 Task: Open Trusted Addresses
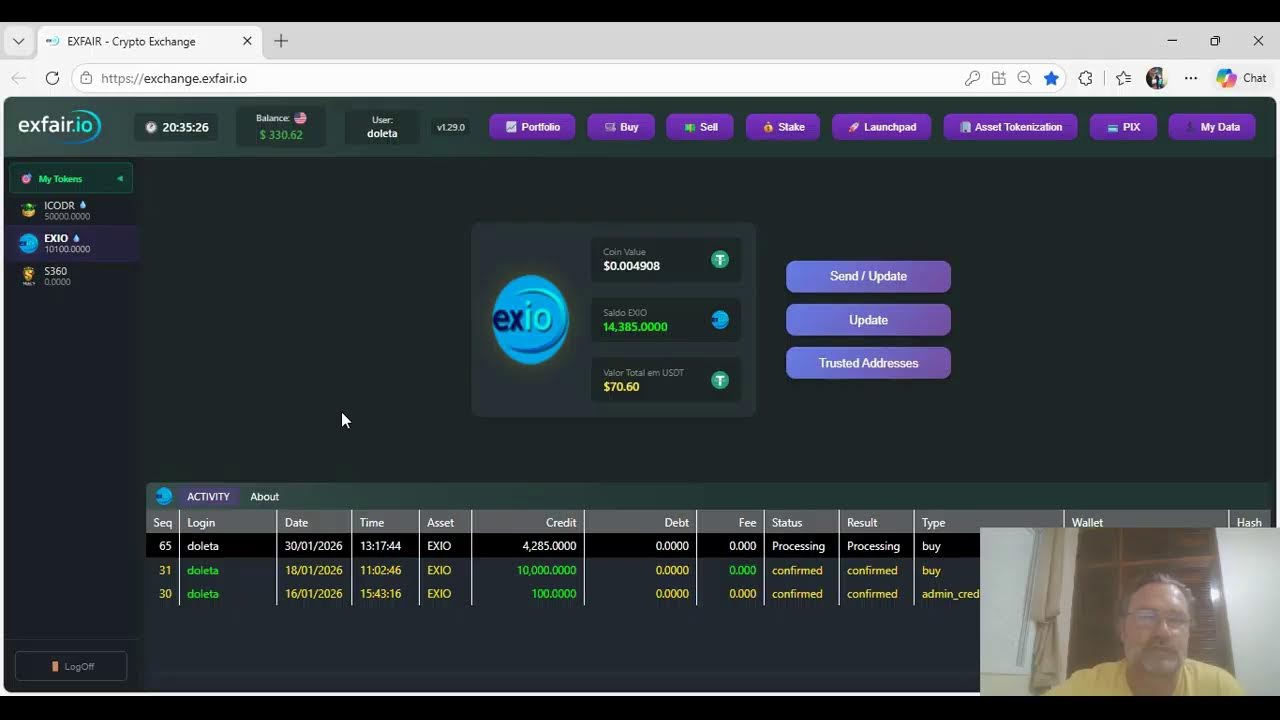(868, 363)
